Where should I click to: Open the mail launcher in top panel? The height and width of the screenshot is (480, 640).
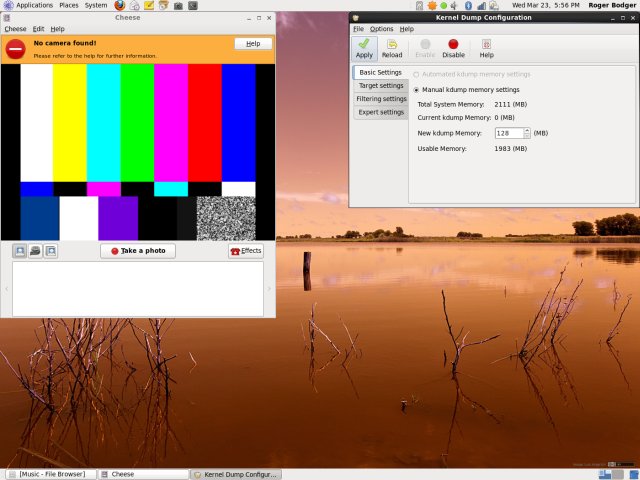[x=134, y=5]
